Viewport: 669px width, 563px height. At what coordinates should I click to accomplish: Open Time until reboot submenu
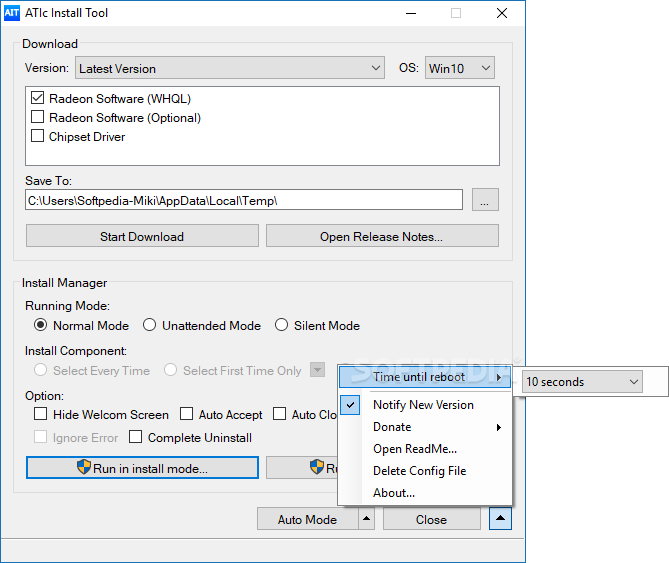coord(425,377)
